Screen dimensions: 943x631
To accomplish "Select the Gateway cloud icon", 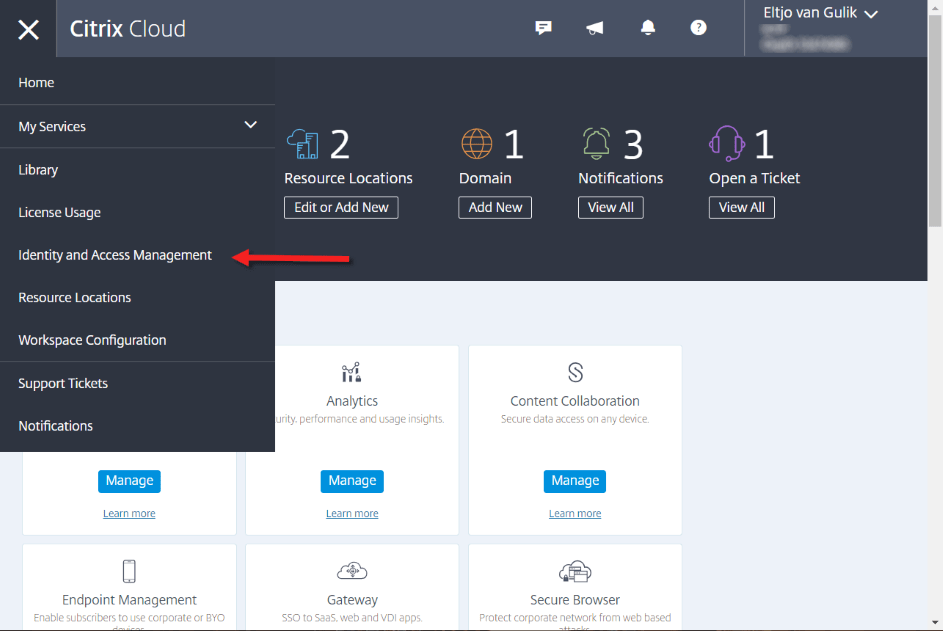I will [x=351, y=569].
